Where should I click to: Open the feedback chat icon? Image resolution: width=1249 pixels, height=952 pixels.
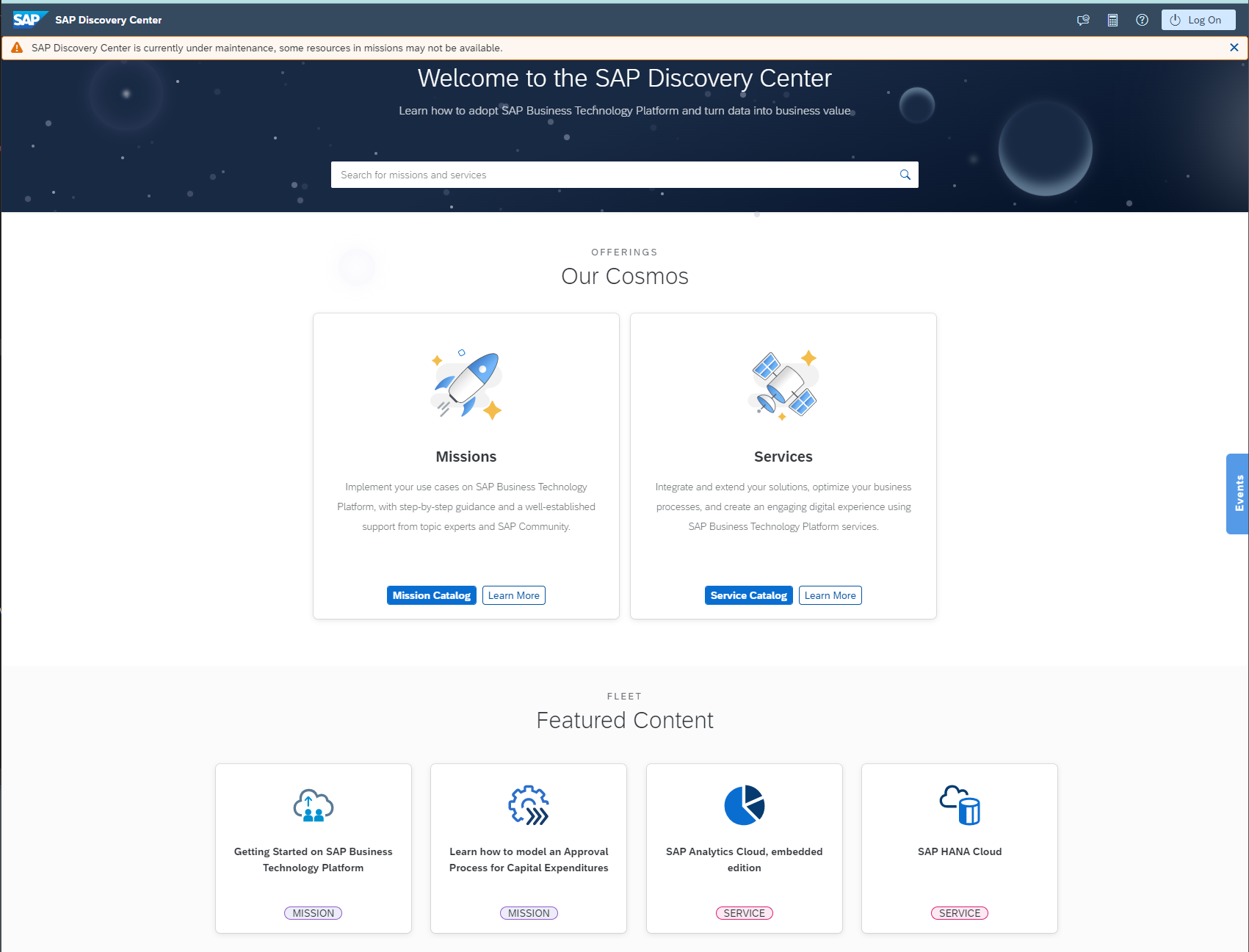coord(1083,21)
